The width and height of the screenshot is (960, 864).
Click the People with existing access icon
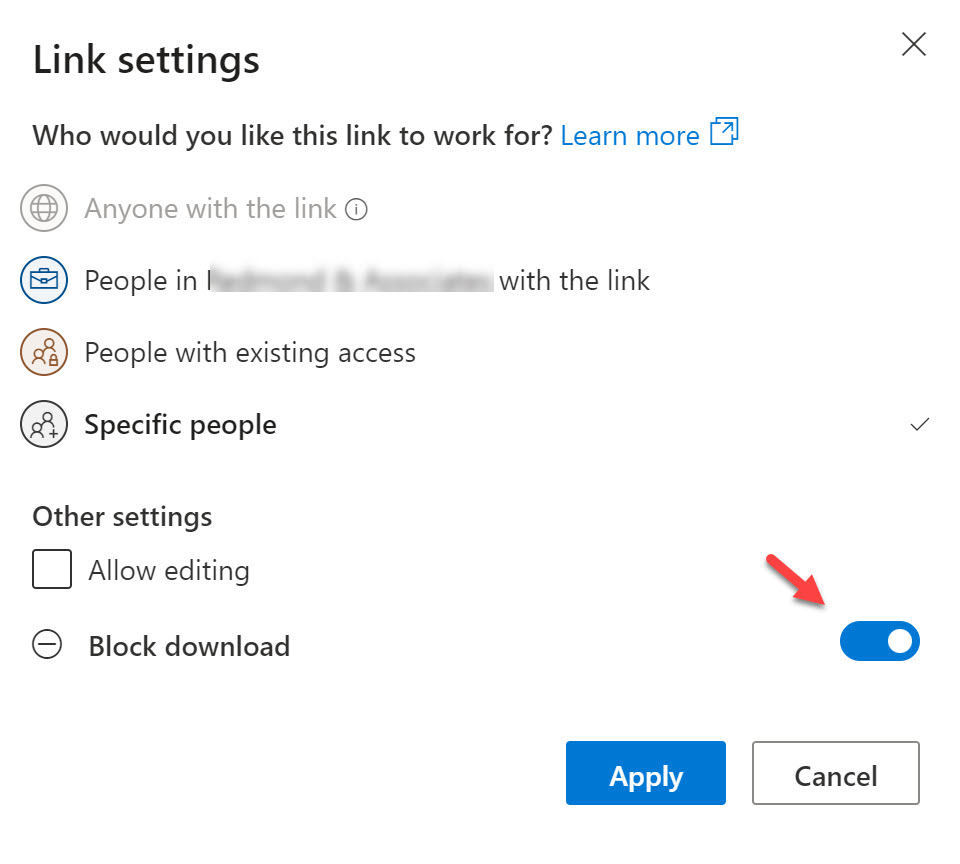pos(44,353)
